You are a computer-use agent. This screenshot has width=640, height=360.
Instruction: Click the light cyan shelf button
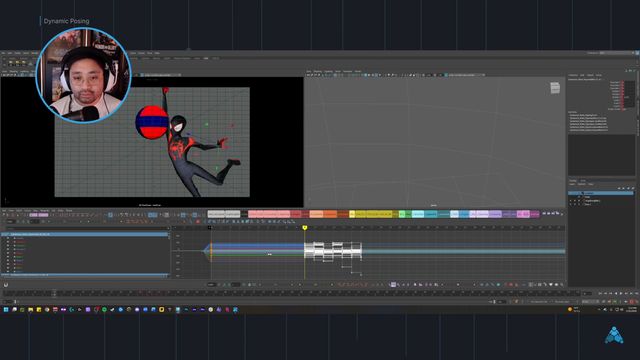click(418, 214)
